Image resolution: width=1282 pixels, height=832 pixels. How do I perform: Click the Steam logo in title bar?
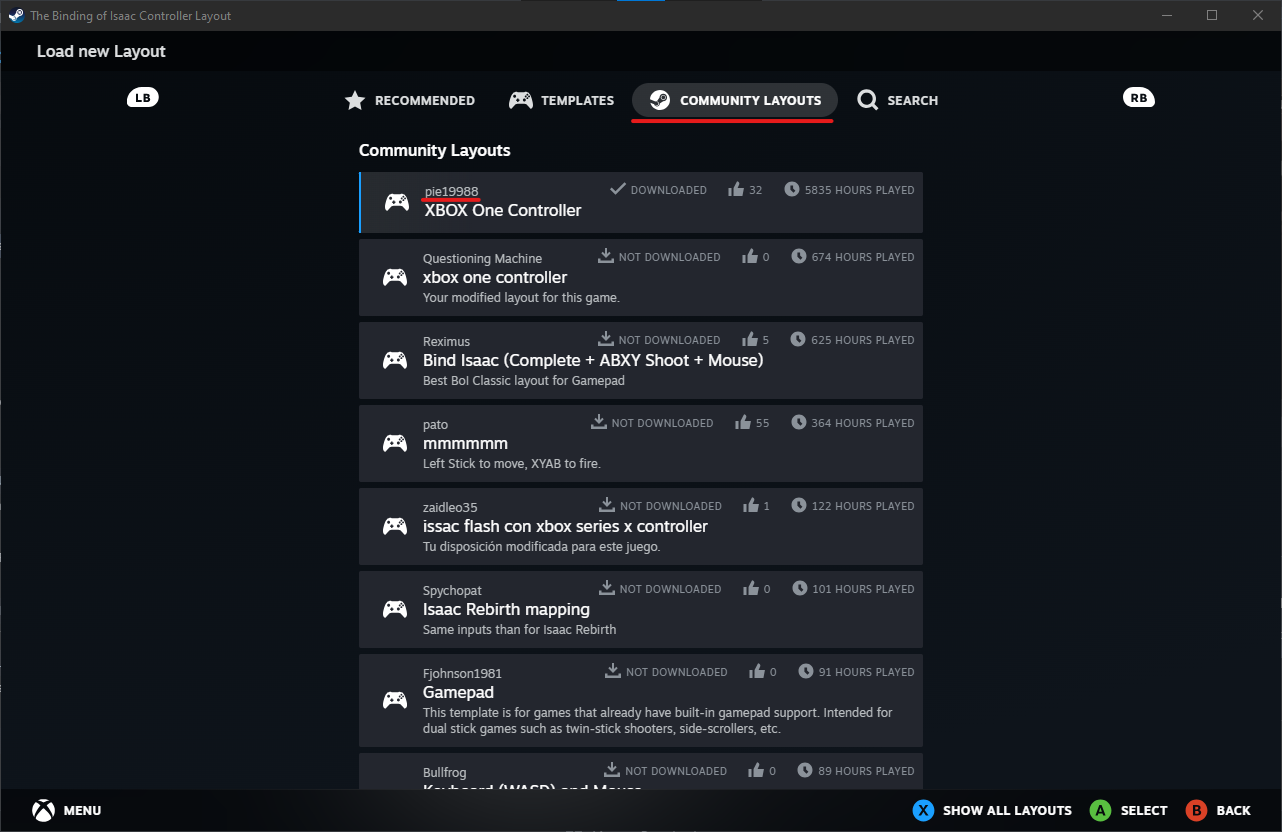[x=16, y=15]
